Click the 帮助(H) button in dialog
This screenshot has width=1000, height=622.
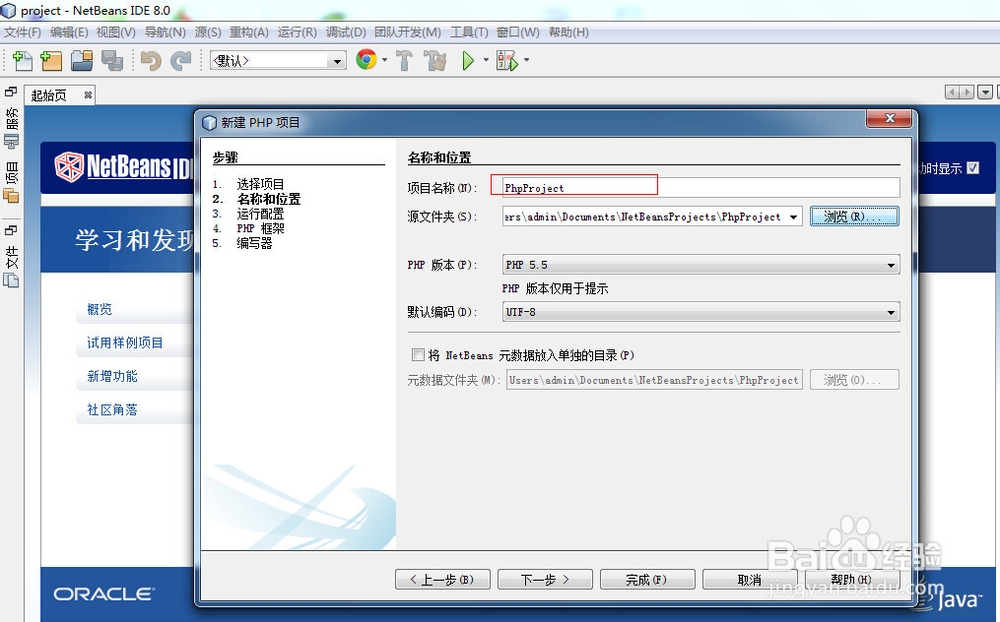point(852,579)
